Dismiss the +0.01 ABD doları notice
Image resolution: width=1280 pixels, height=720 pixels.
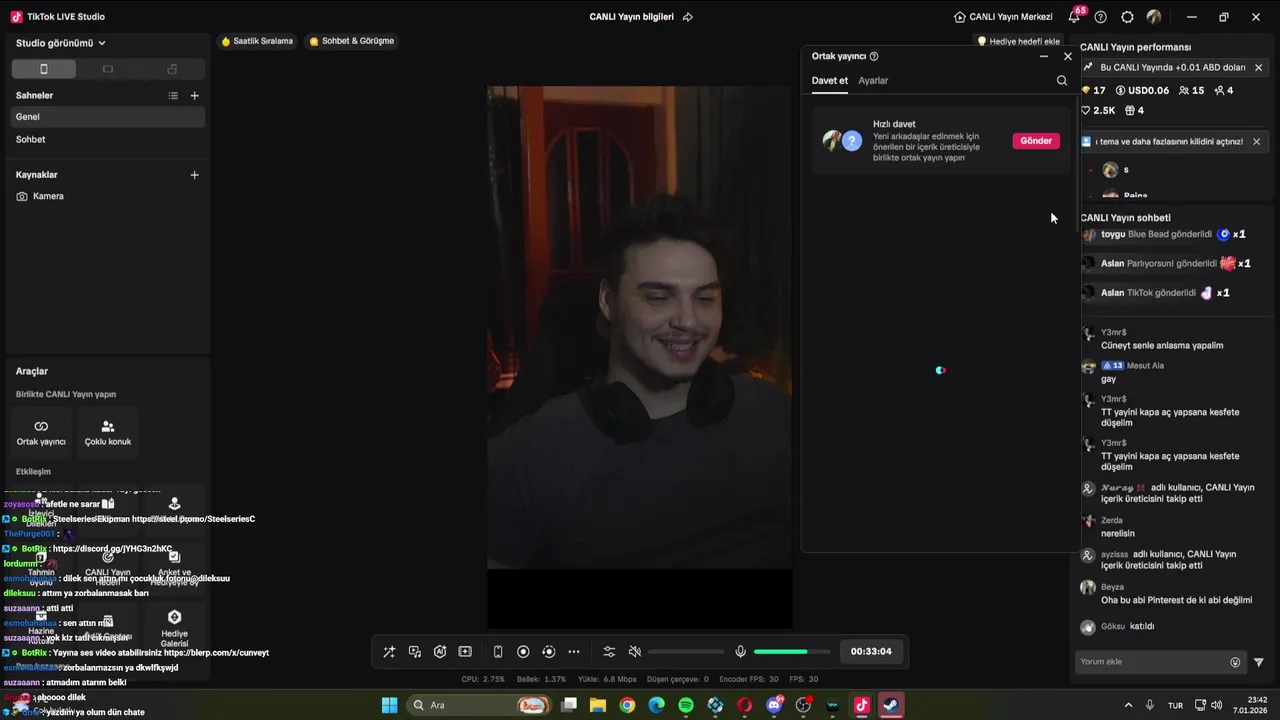pos(1258,68)
